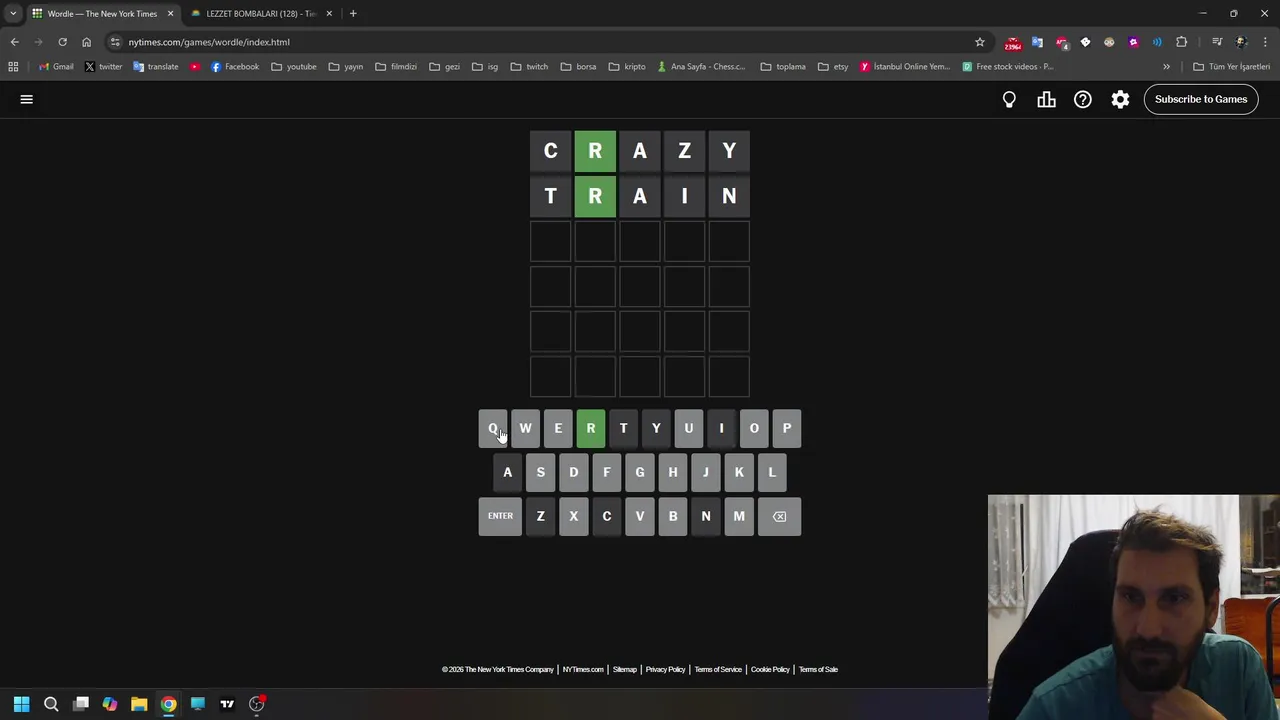Bookmark this page with the star icon
This screenshot has height=720, width=1280.
pyautogui.click(x=980, y=42)
